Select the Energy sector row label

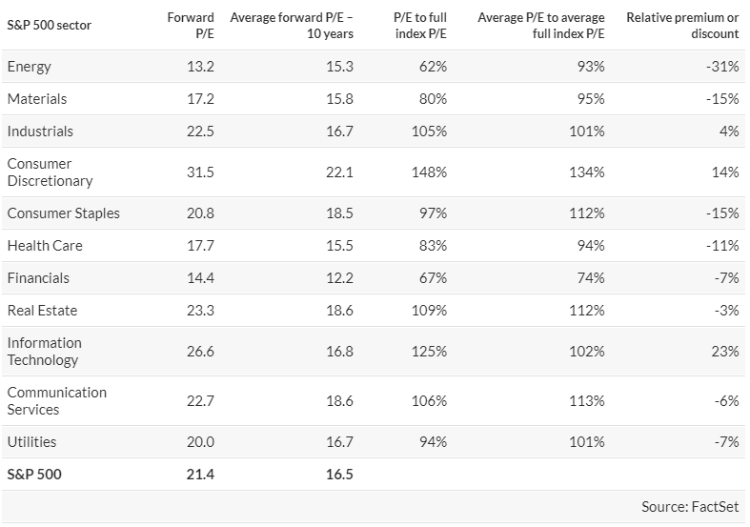28,66
